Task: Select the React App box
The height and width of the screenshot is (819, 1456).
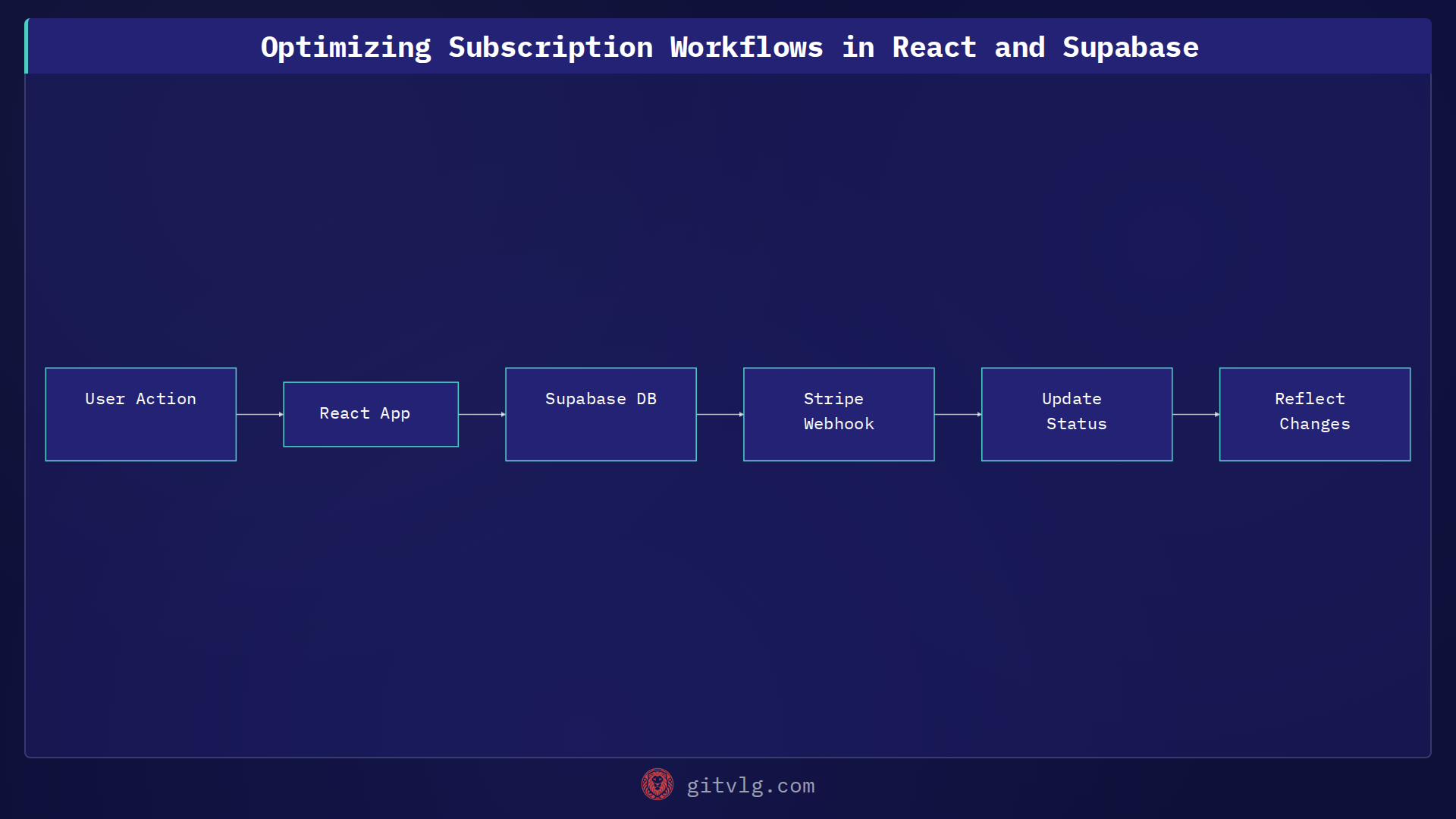Action: pyautogui.click(x=371, y=414)
